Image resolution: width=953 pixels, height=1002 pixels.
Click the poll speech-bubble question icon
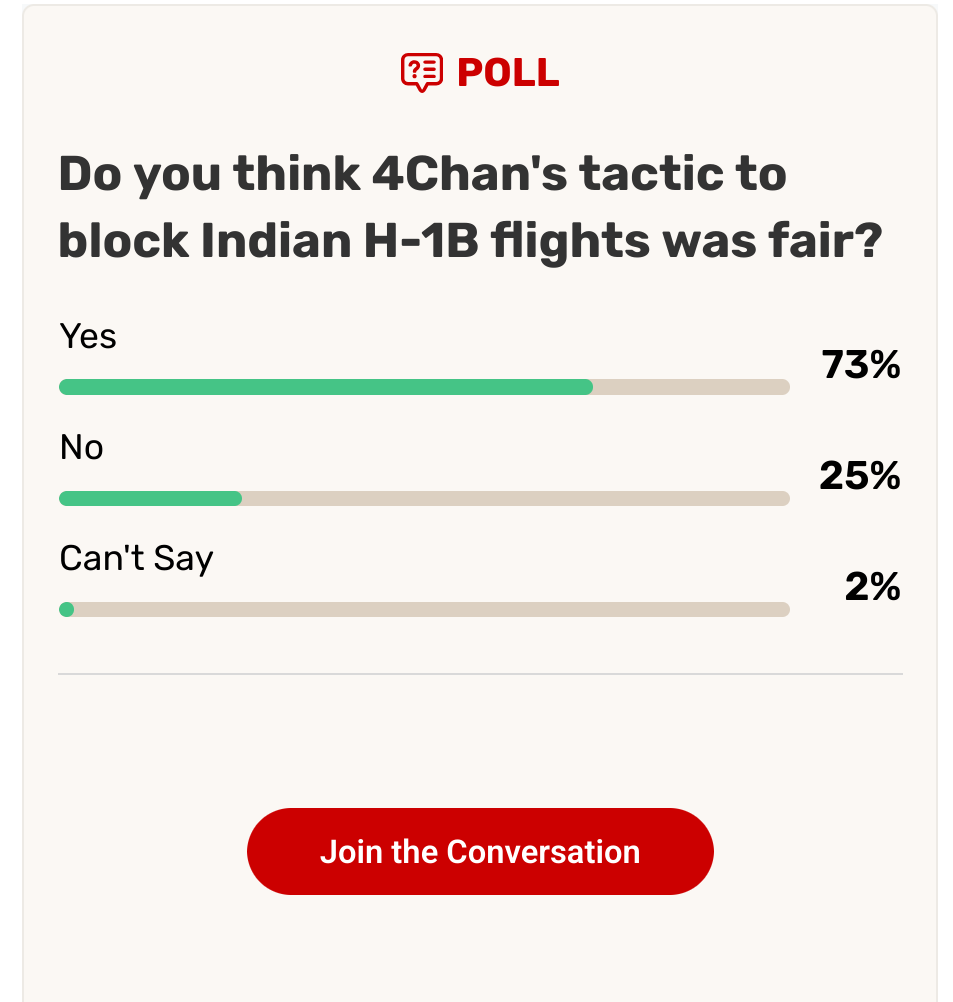point(421,72)
